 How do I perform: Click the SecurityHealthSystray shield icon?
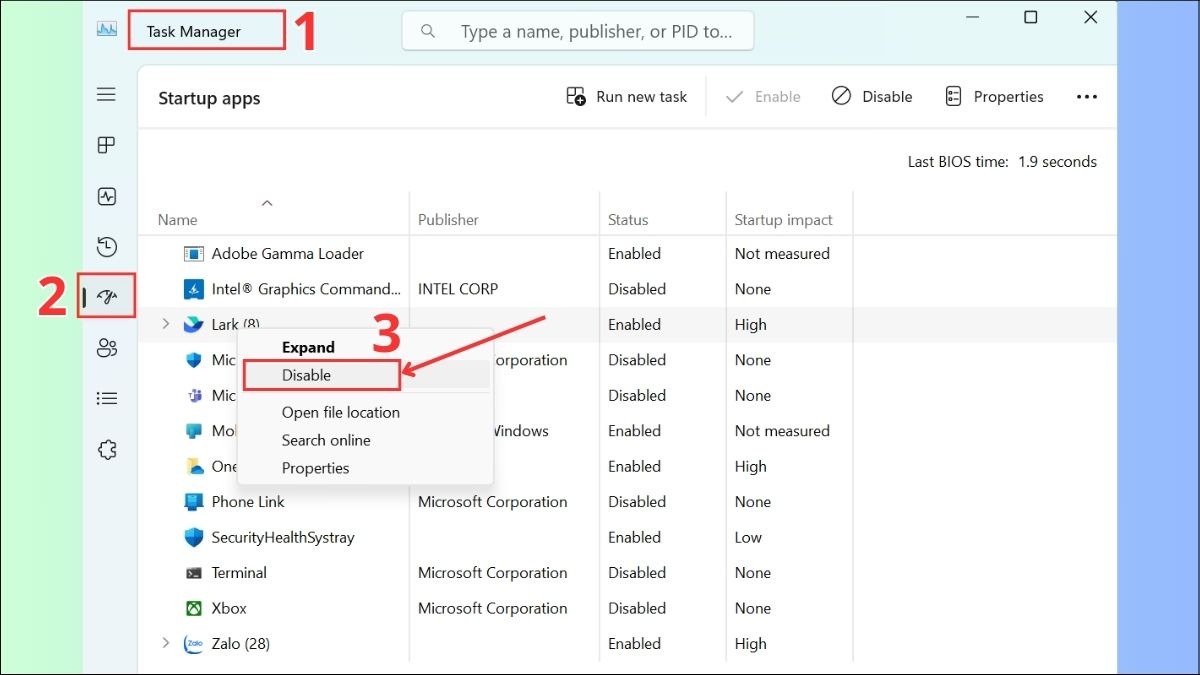click(194, 537)
